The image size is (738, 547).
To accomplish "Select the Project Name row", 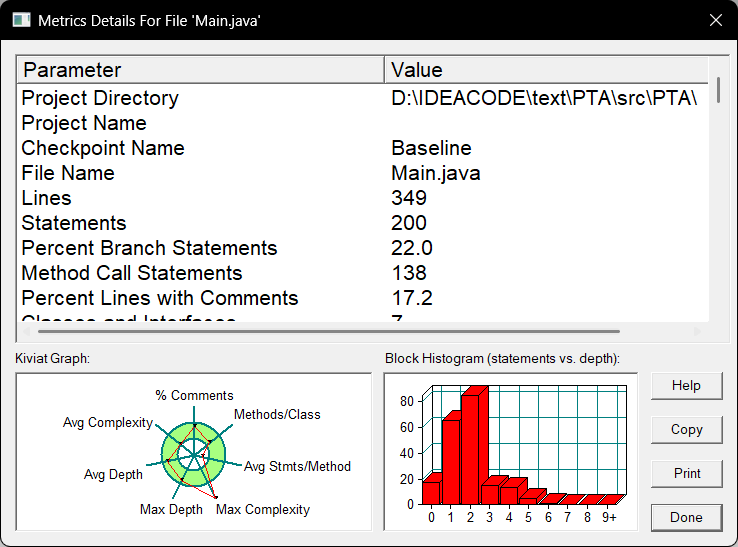I will coord(362,123).
